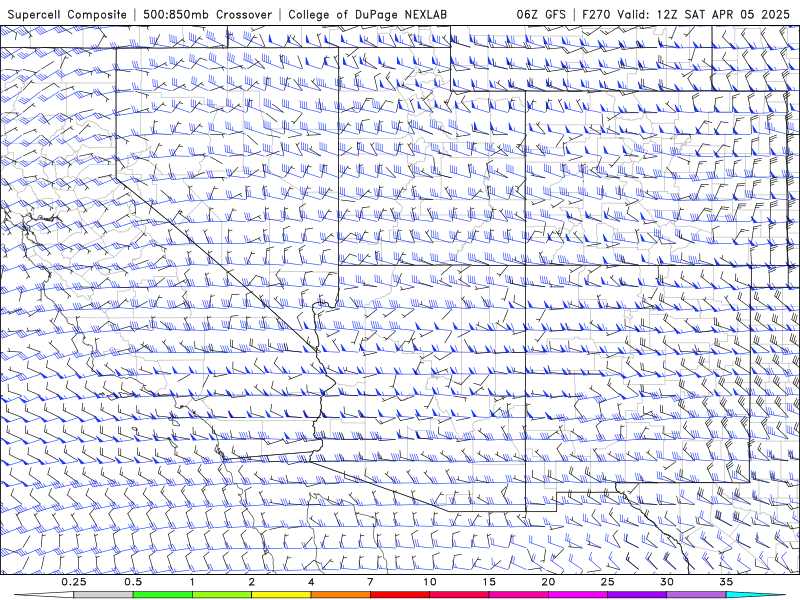The width and height of the screenshot is (800, 600).
Task: Pick the bright green color bar segment
Action: point(163,595)
